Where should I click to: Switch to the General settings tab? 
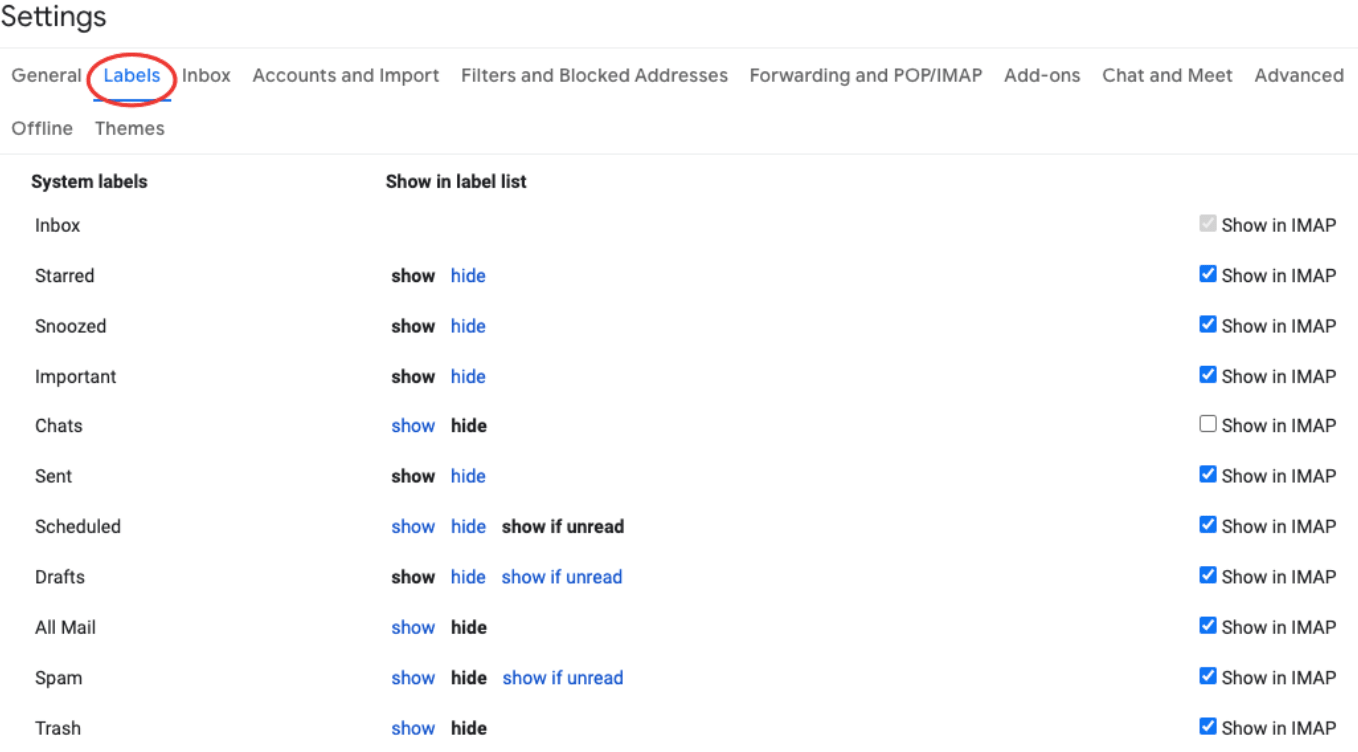tap(46, 75)
